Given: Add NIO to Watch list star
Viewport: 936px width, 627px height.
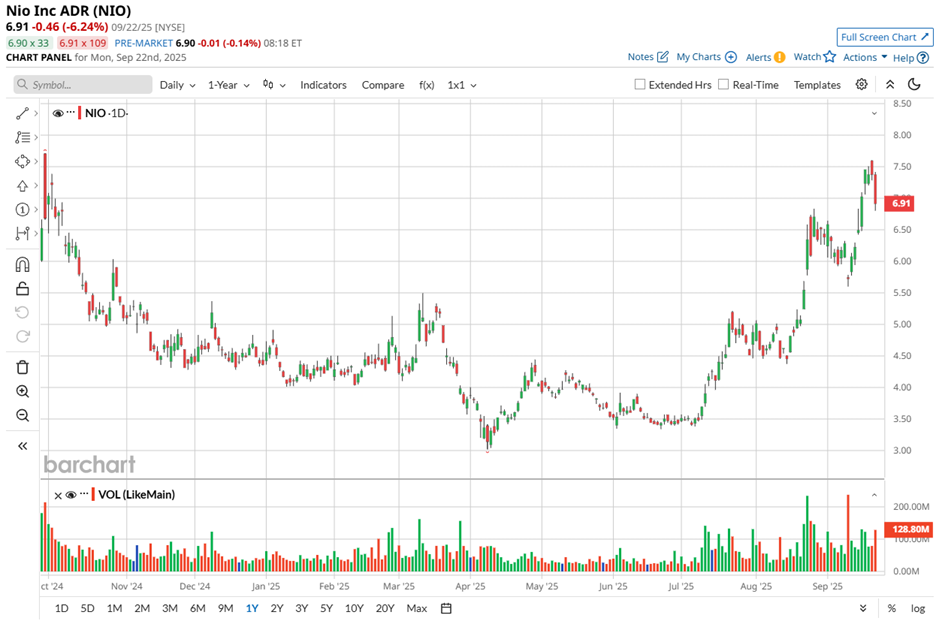Looking at the screenshot, I should pos(830,57).
